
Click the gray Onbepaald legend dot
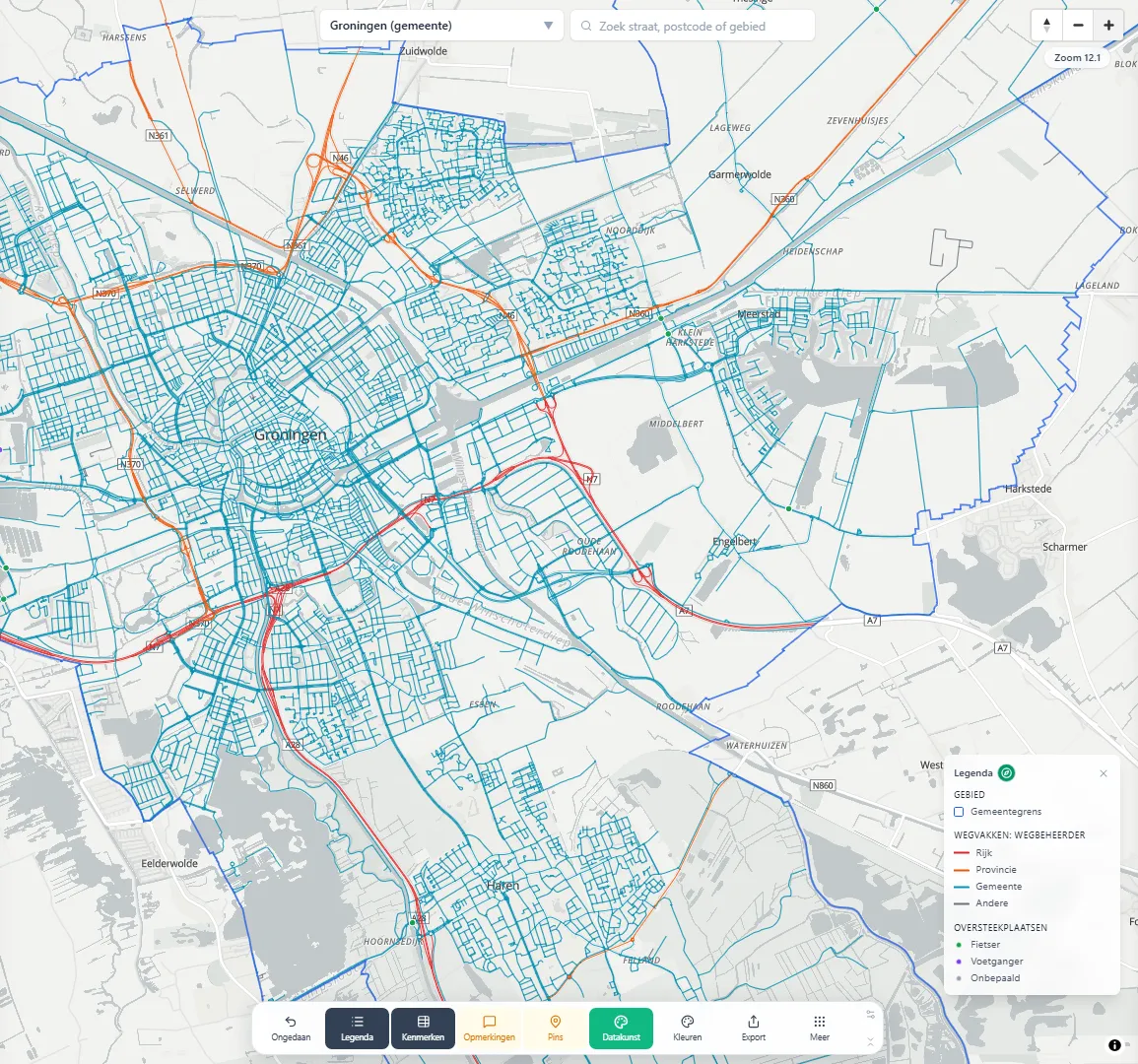(x=959, y=978)
